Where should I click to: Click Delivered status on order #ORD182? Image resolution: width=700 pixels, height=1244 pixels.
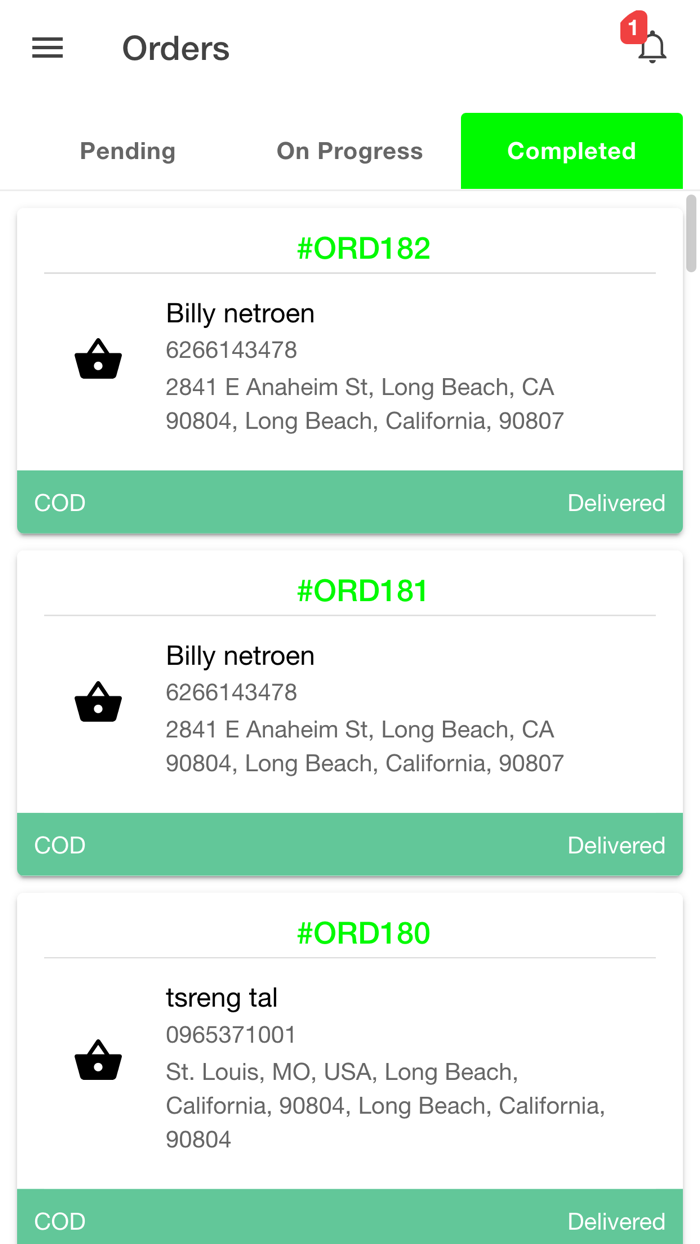tap(616, 503)
